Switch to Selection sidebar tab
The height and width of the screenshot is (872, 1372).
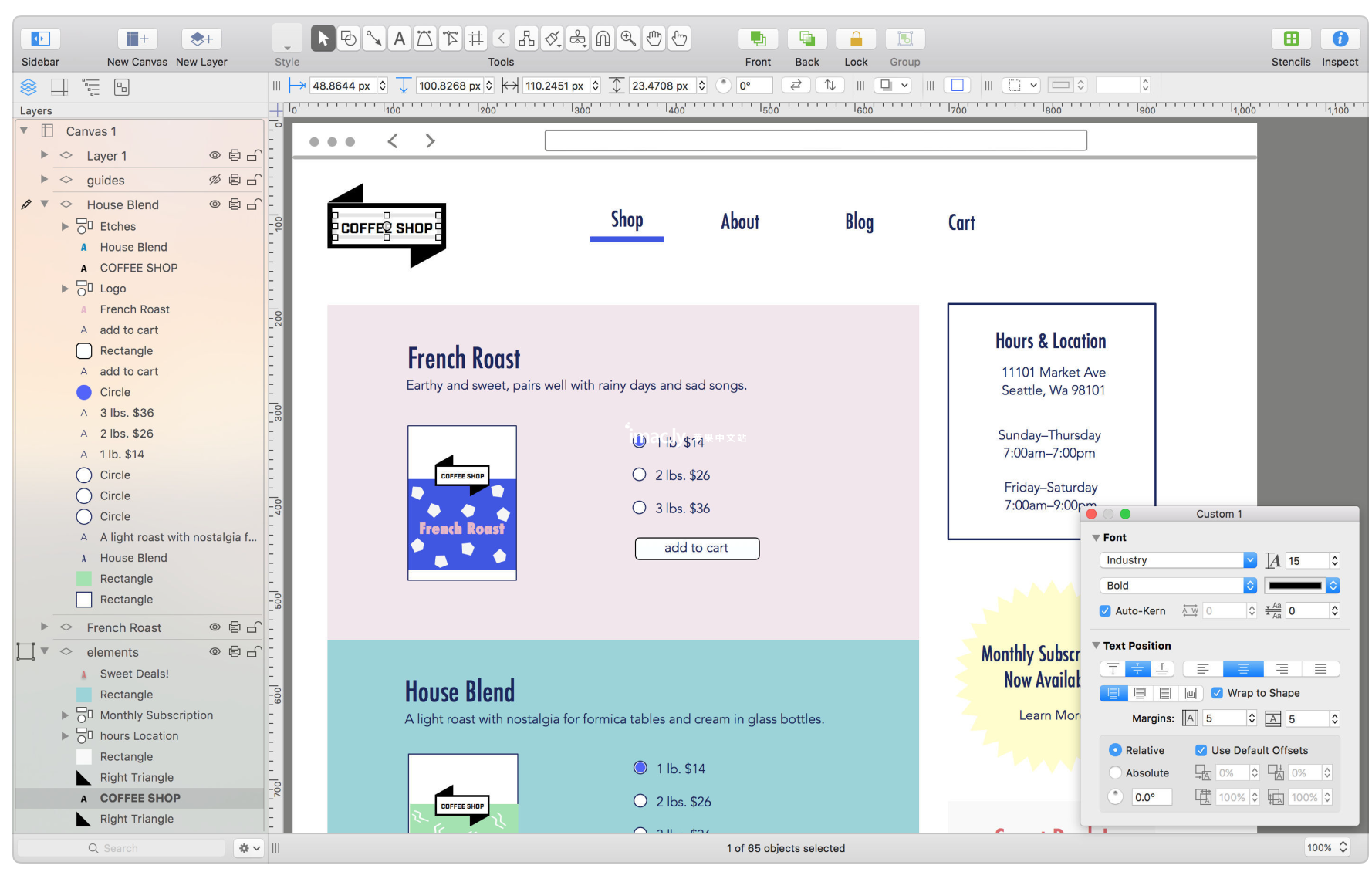click(x=122, y=87)
